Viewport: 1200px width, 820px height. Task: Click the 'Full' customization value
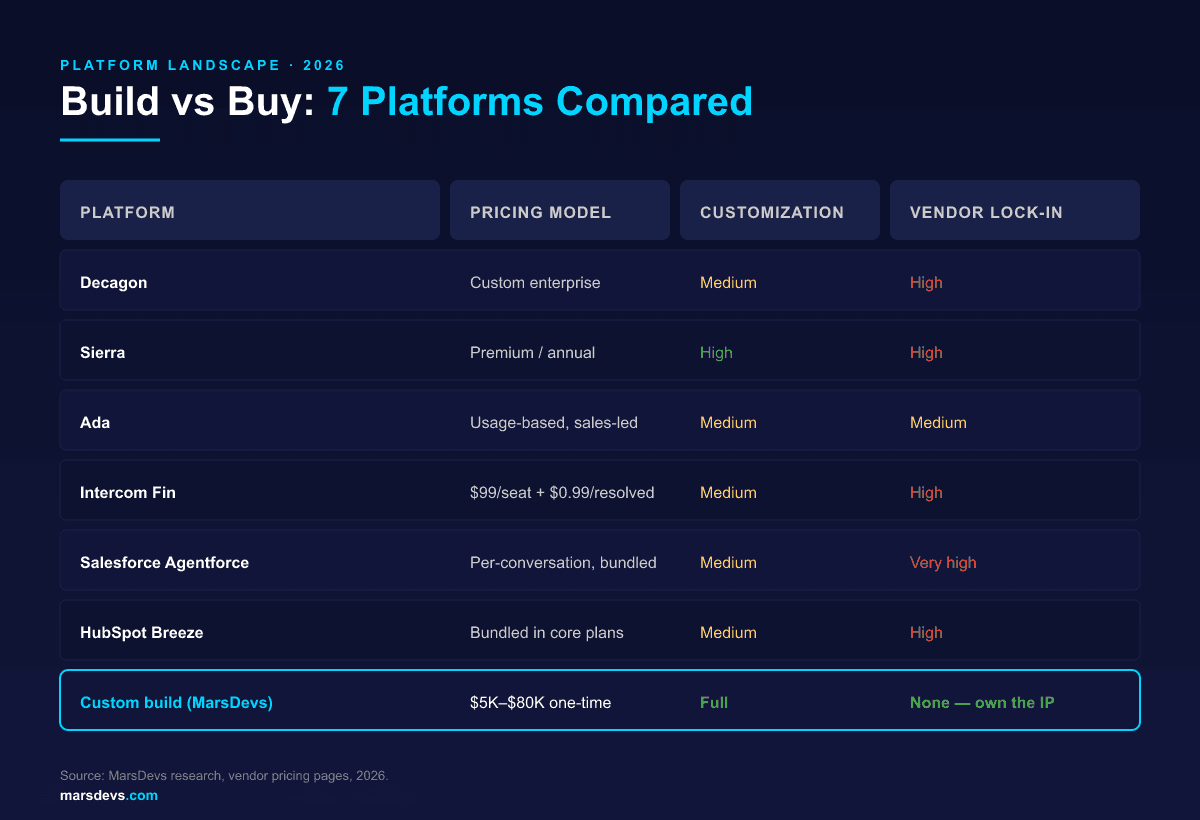(x=714, y=703)
